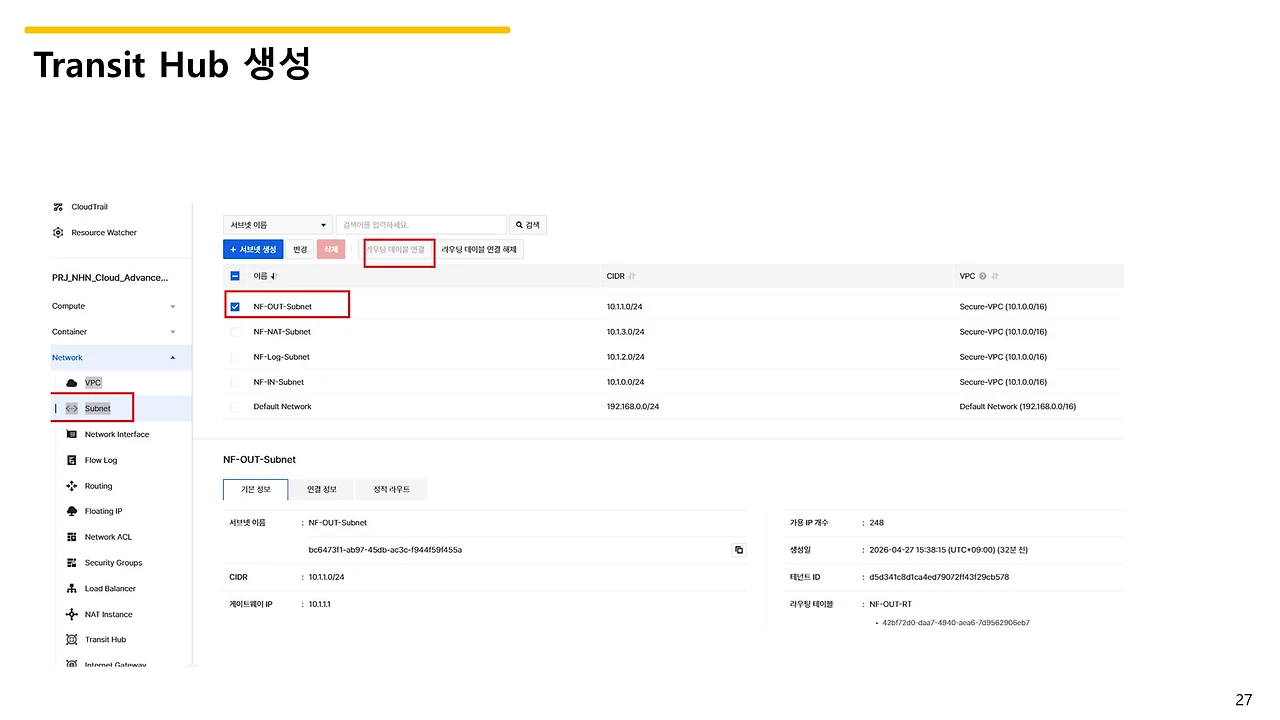Open Transit Hub menu item
Image resolution: width=1280 pixels, height=720 pixels.
tap(105, 640)
